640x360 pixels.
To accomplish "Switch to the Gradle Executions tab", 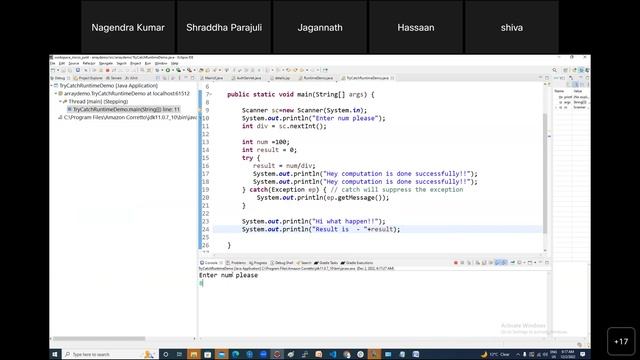I will click(357, 263).
